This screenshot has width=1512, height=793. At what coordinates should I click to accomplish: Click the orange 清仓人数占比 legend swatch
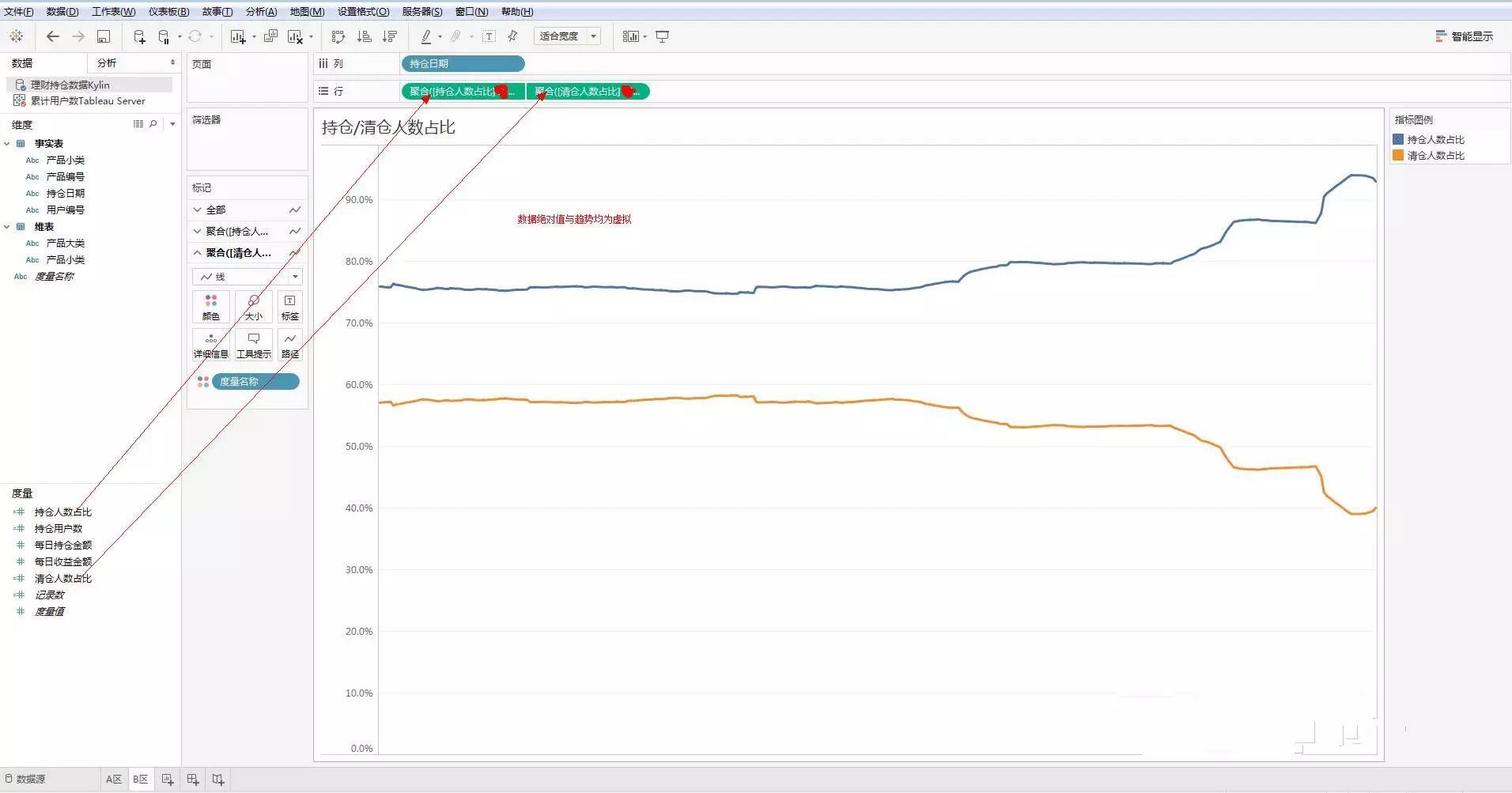[x=1398, y=155]
